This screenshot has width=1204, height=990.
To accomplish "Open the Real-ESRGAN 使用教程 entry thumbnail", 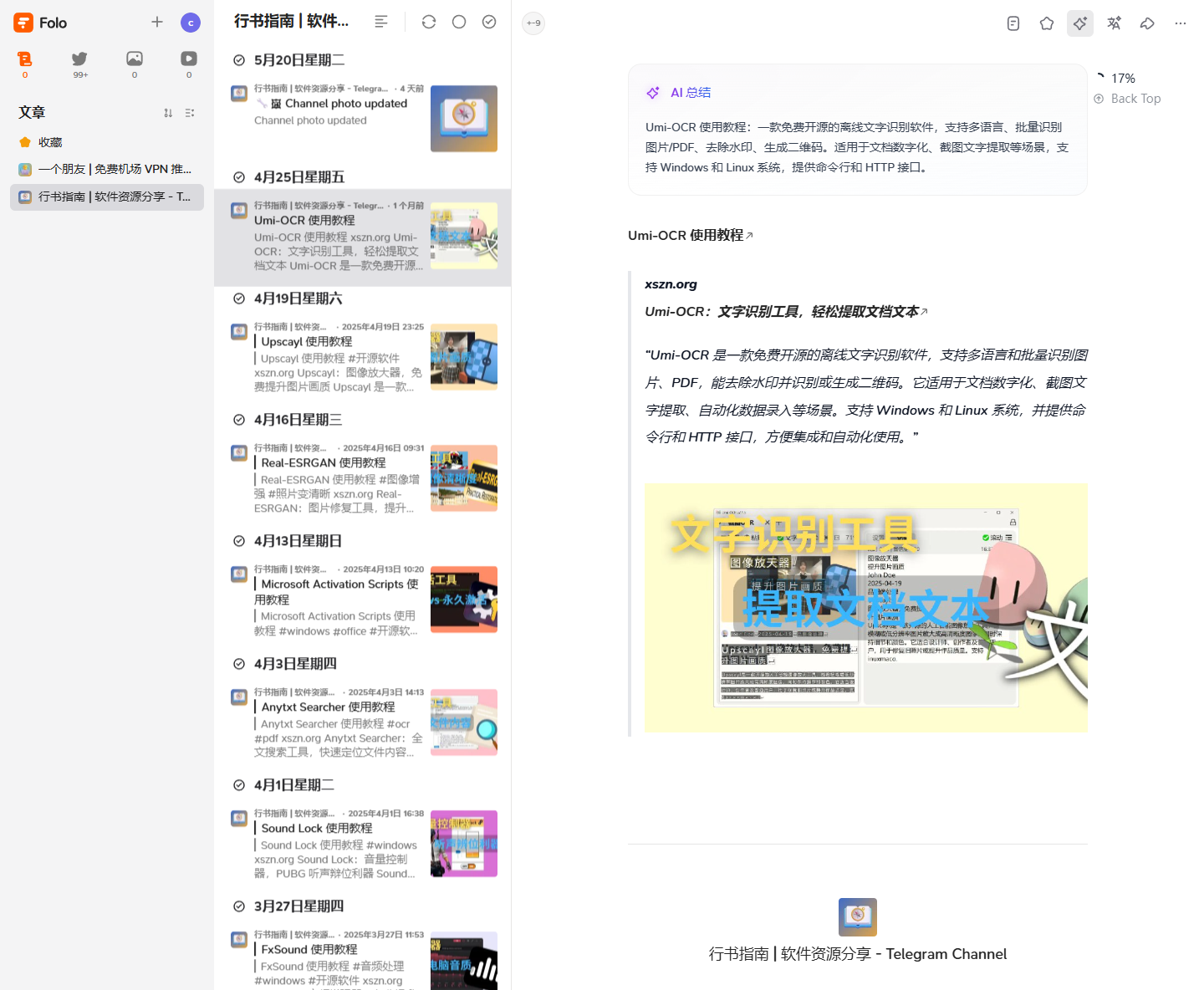I will click(x=464, y=478).
